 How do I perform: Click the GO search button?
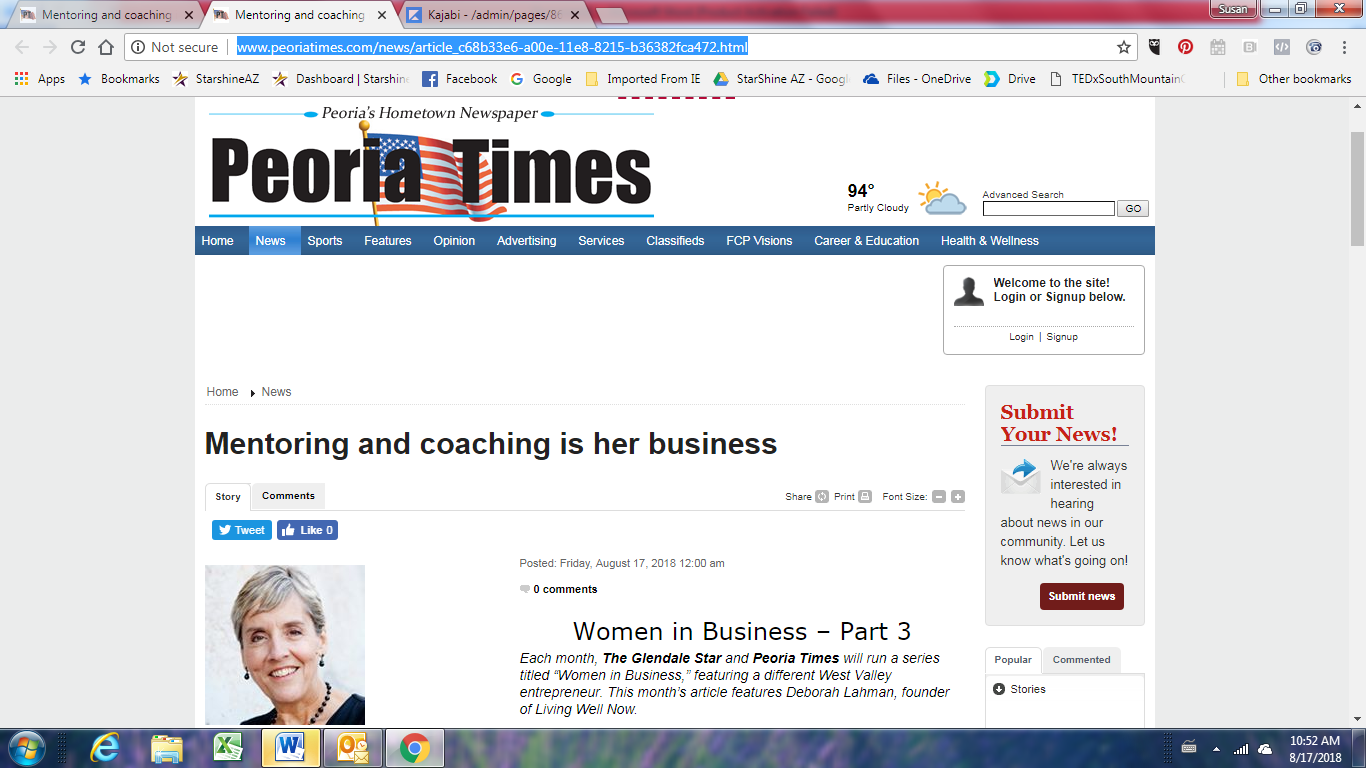click(1133, 209)
